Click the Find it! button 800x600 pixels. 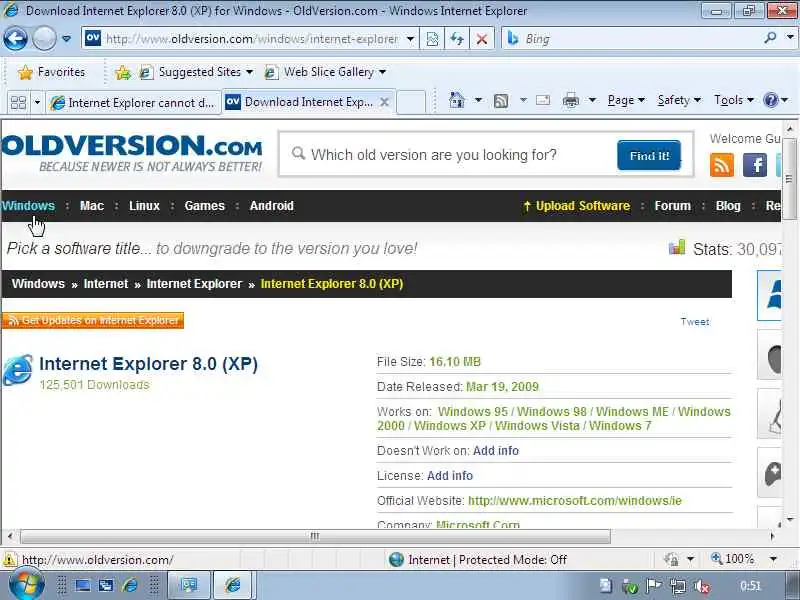point(649,155)
